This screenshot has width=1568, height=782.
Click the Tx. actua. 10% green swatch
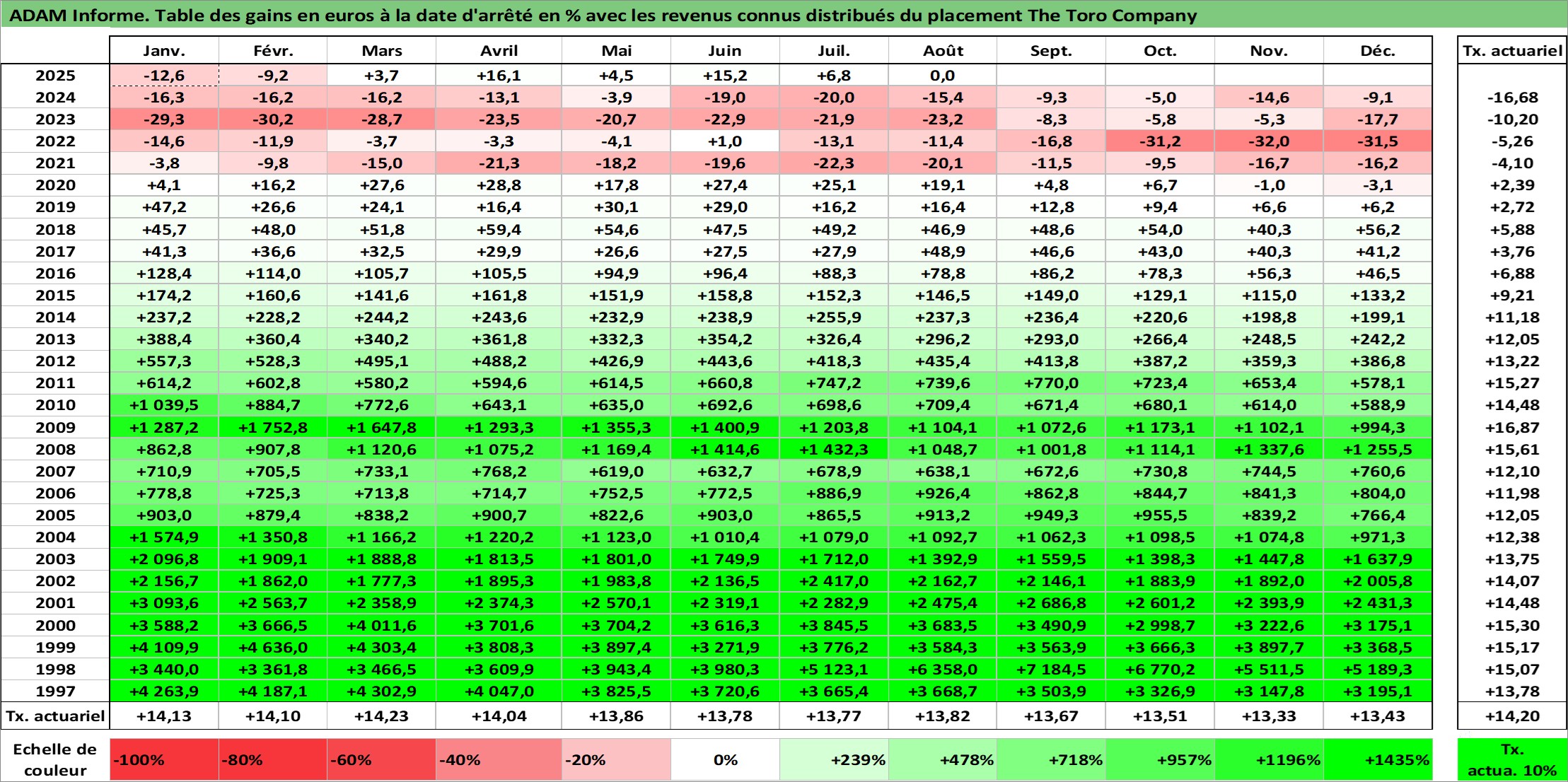1512,759
